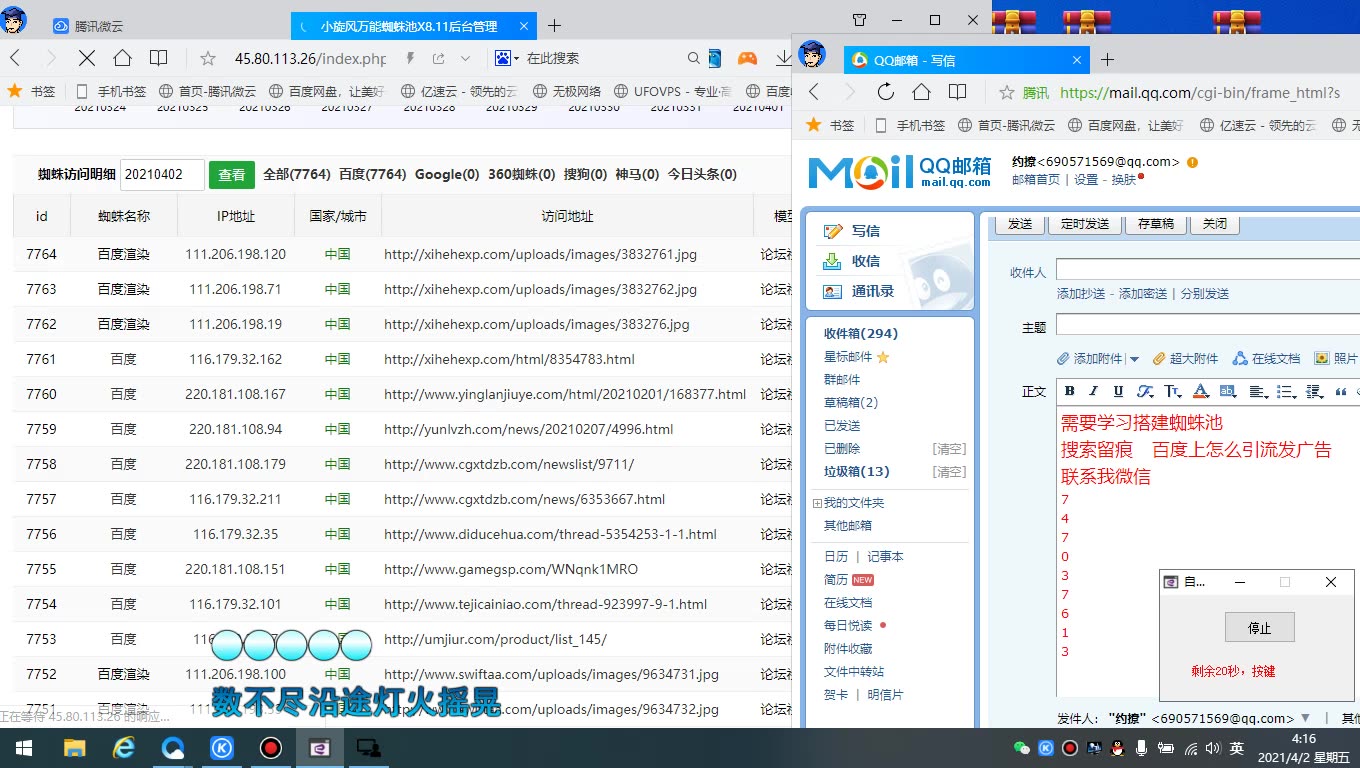Open a new tab in left browser
Viewport: 1360px width, 768px height.
554,26
